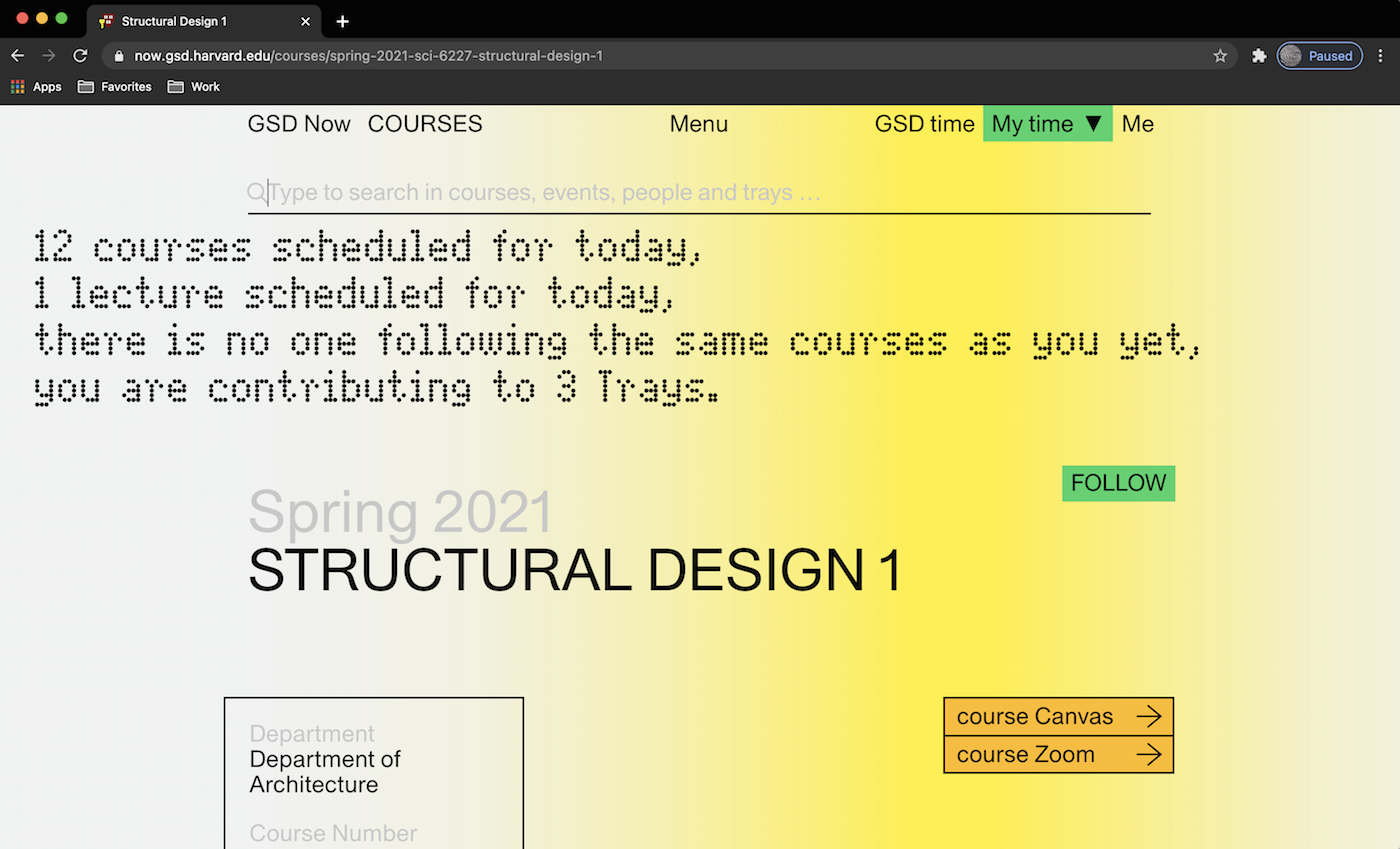Viewport: 1400px width, 849px height.
Task: Navigate to COURSES in the navigation bar
Action: 425,124
